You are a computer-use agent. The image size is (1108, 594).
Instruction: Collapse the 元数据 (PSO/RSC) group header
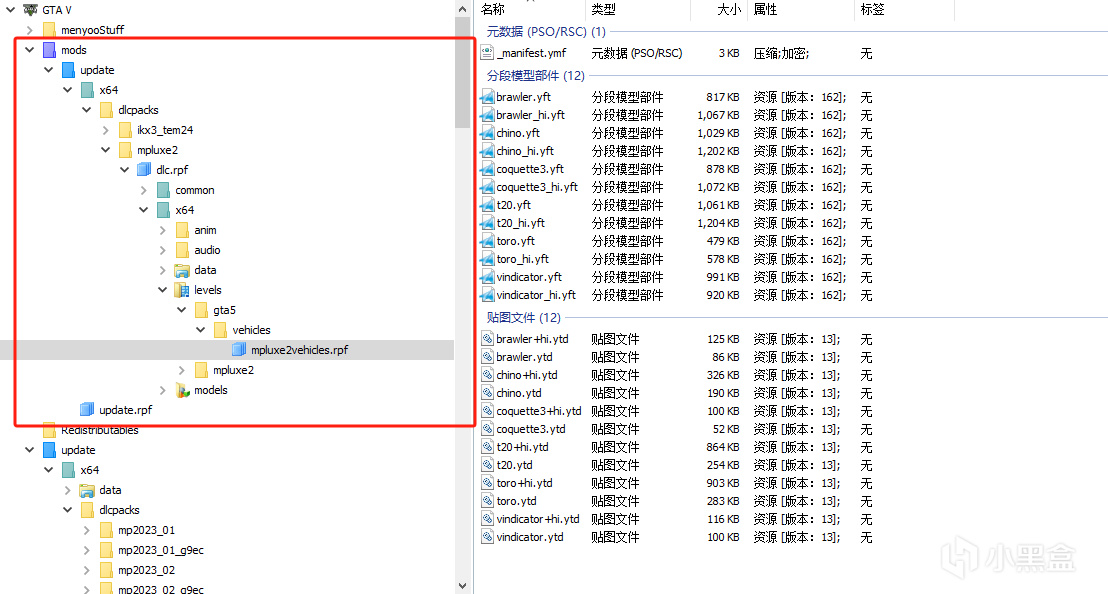546,32
